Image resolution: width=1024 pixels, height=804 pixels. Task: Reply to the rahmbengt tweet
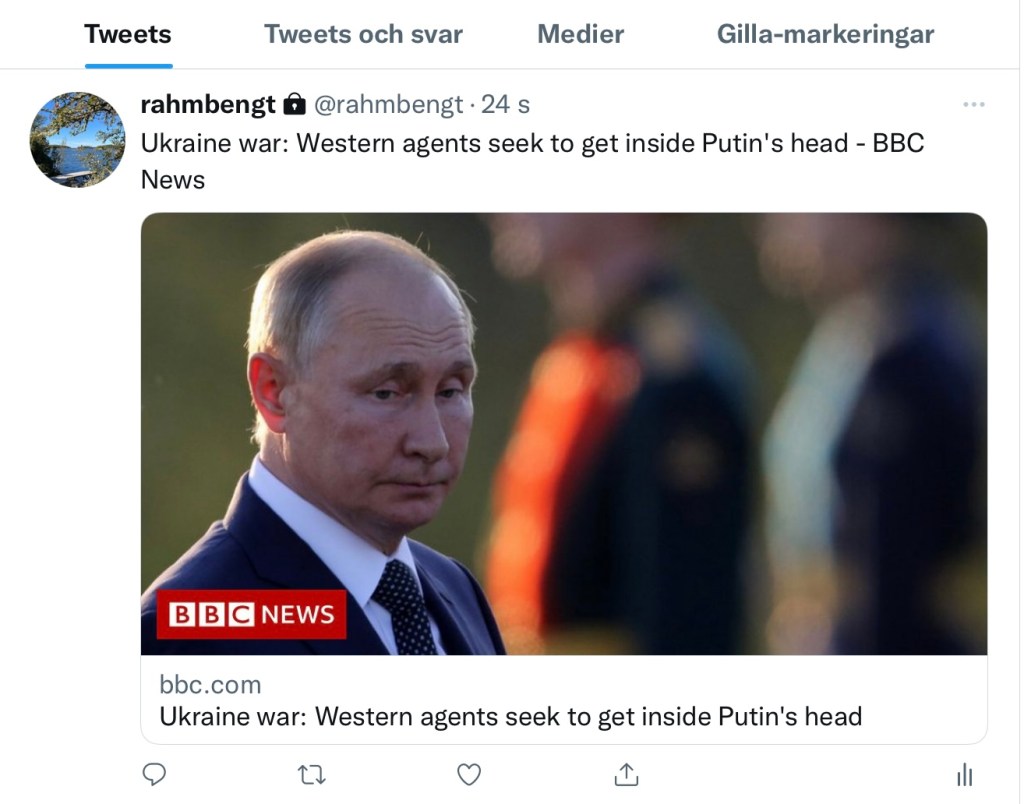154,774
